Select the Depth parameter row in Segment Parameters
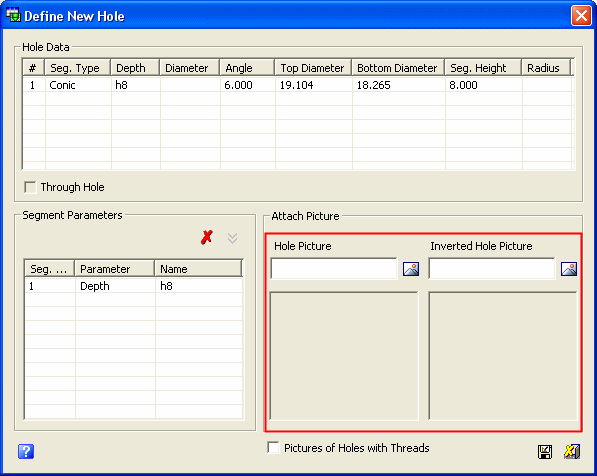Viewport: 597px width, 476px height. [x=133, y=286]
